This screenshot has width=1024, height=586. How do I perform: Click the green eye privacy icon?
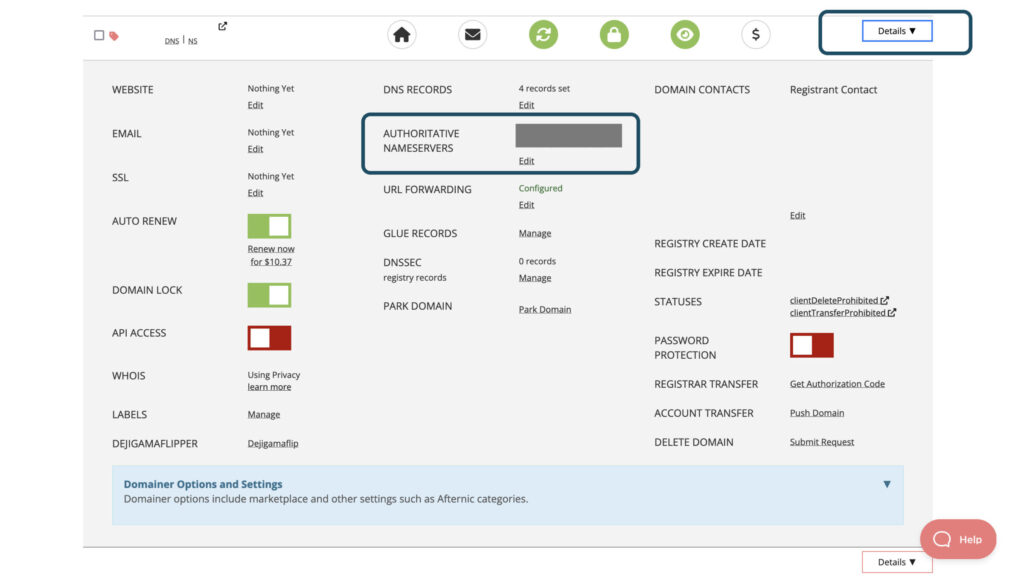pos(684,35)
